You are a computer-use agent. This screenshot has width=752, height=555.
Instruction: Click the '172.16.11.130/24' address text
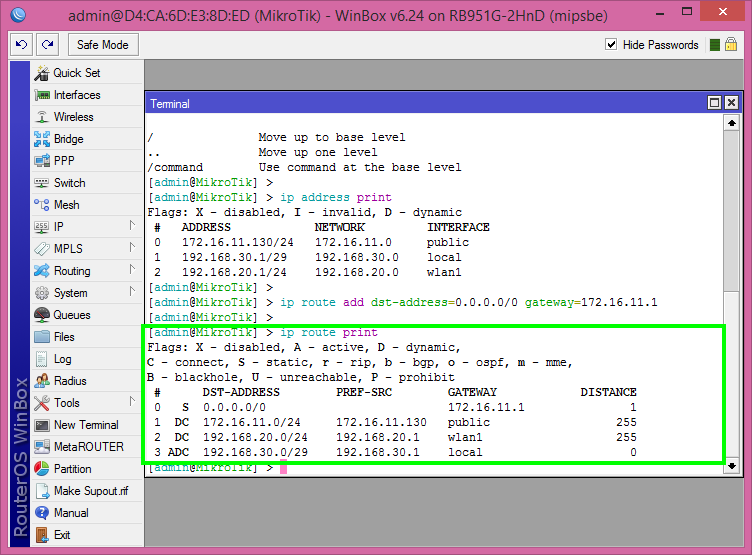[238, 242]
